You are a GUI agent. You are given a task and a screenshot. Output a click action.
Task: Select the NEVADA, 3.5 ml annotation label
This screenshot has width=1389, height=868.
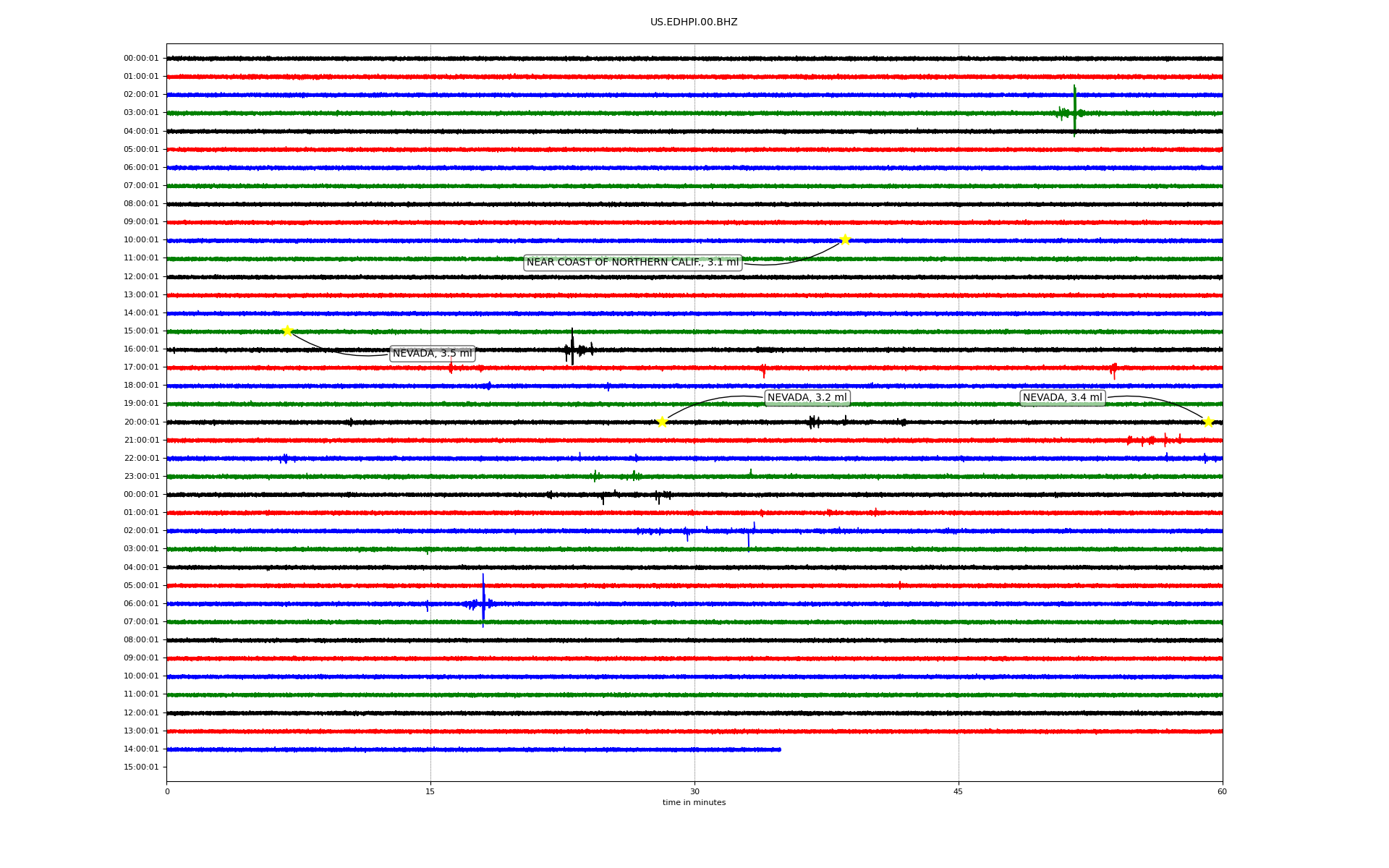tap(432, 354)
